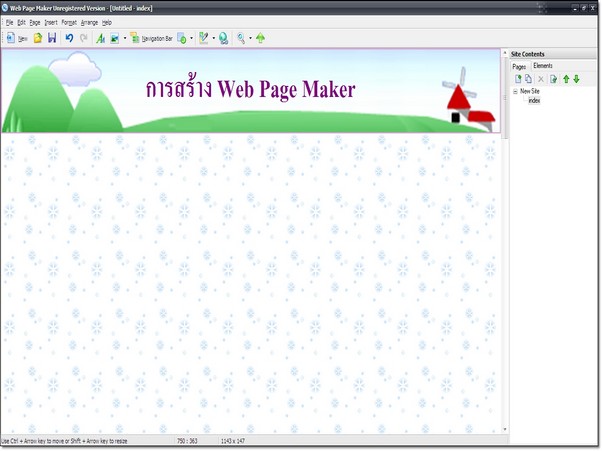This screenshot has height=451, width=602.
Task: Duplicate the page with the copy icon
Action: coord(528,79)
